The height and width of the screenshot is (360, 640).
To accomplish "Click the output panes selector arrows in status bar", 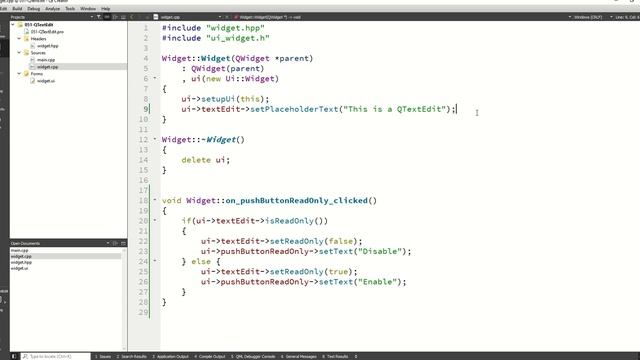I will click(356, 356).
